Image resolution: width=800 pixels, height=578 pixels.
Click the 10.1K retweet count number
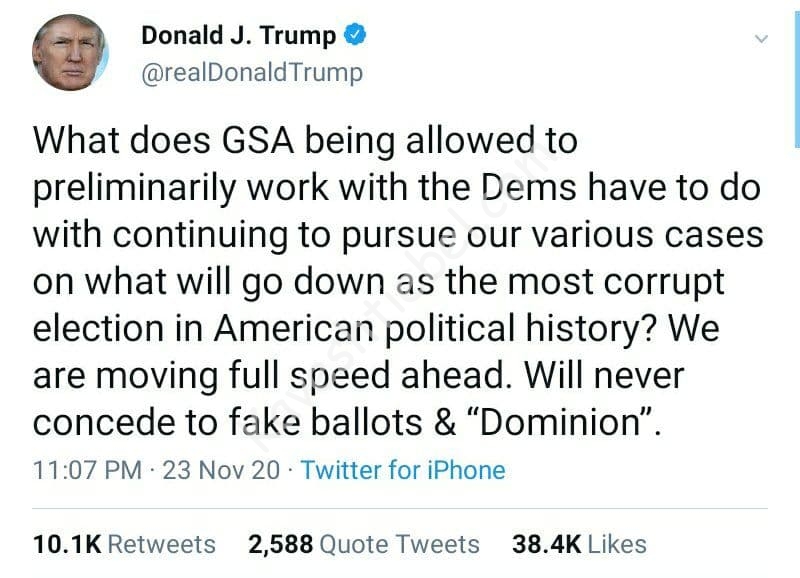click(66, 544)
